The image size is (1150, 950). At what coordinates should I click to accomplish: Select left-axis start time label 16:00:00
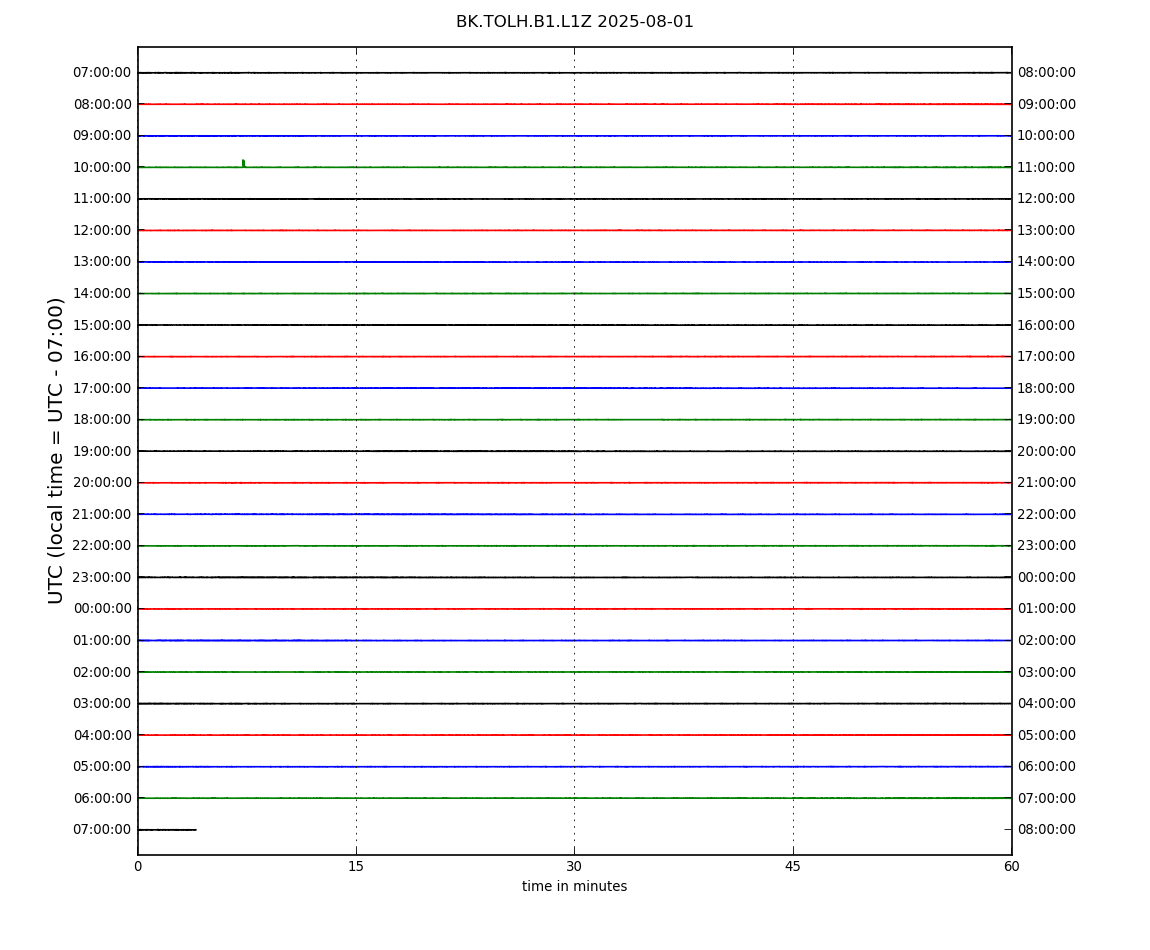coord(102,357)
